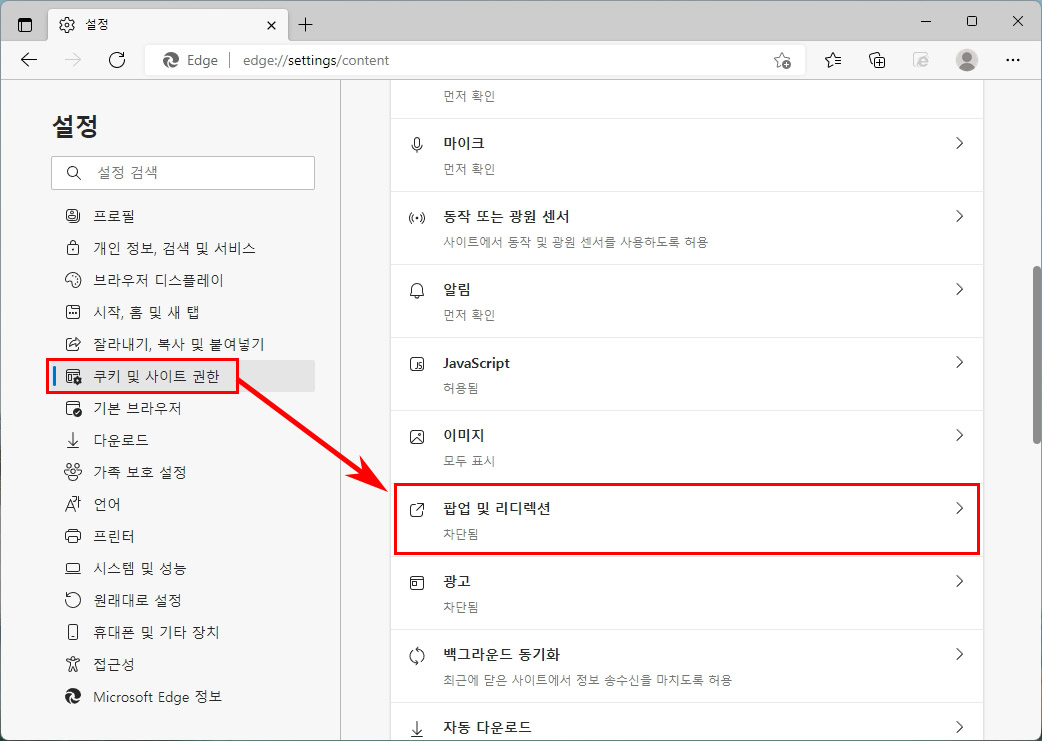Screen dimensions: 1042x741
Task: Open 다운로드 settings in sidebar
Action: pyautogui.click(x=182, y=440)
